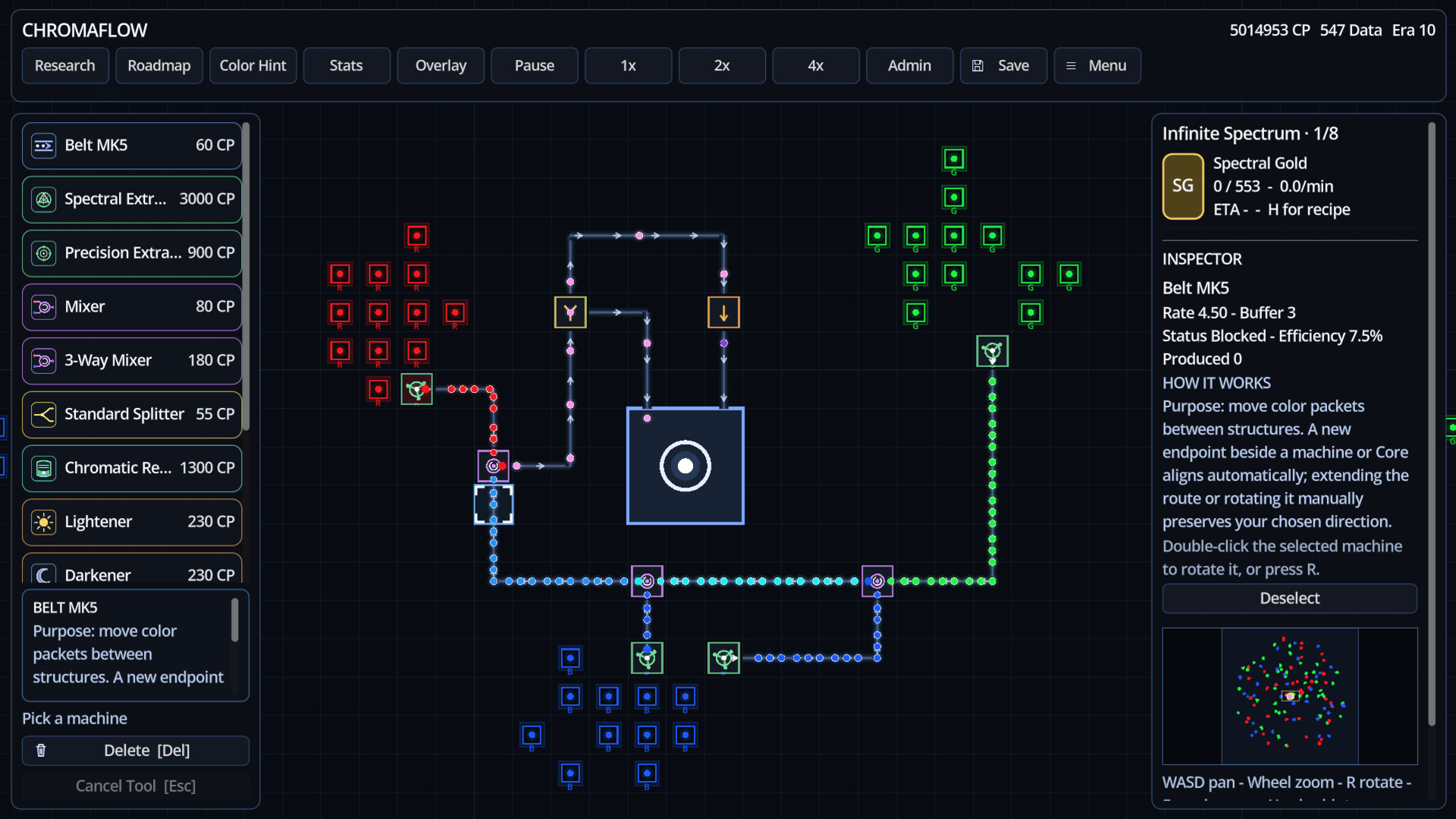Select the purple mixer joining green belt
Screen dimensions: 1456x819
[877, 581]
